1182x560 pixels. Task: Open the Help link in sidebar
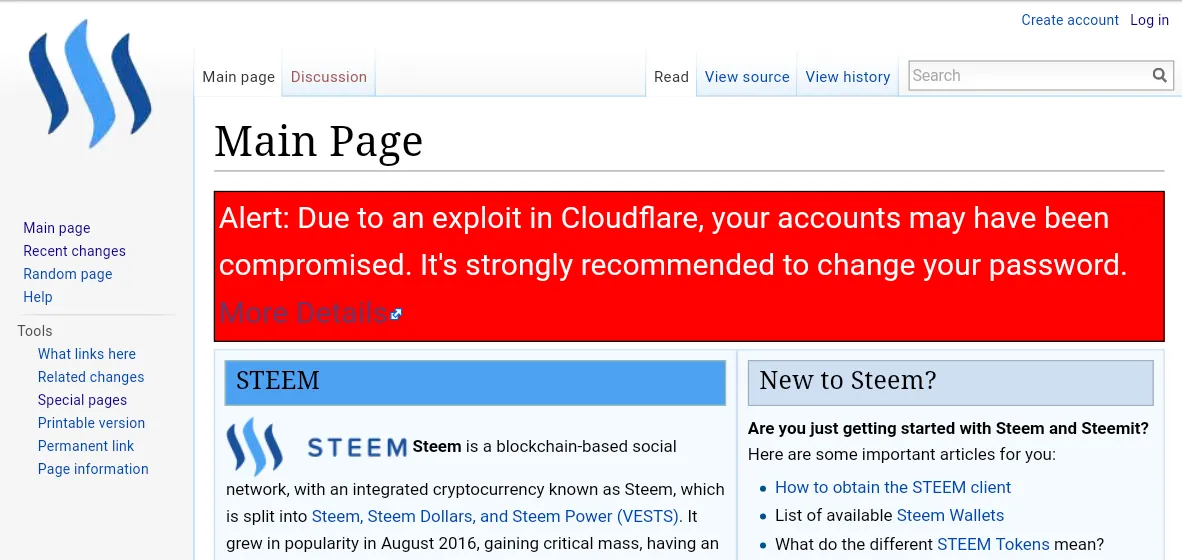[x=38, y=297]
